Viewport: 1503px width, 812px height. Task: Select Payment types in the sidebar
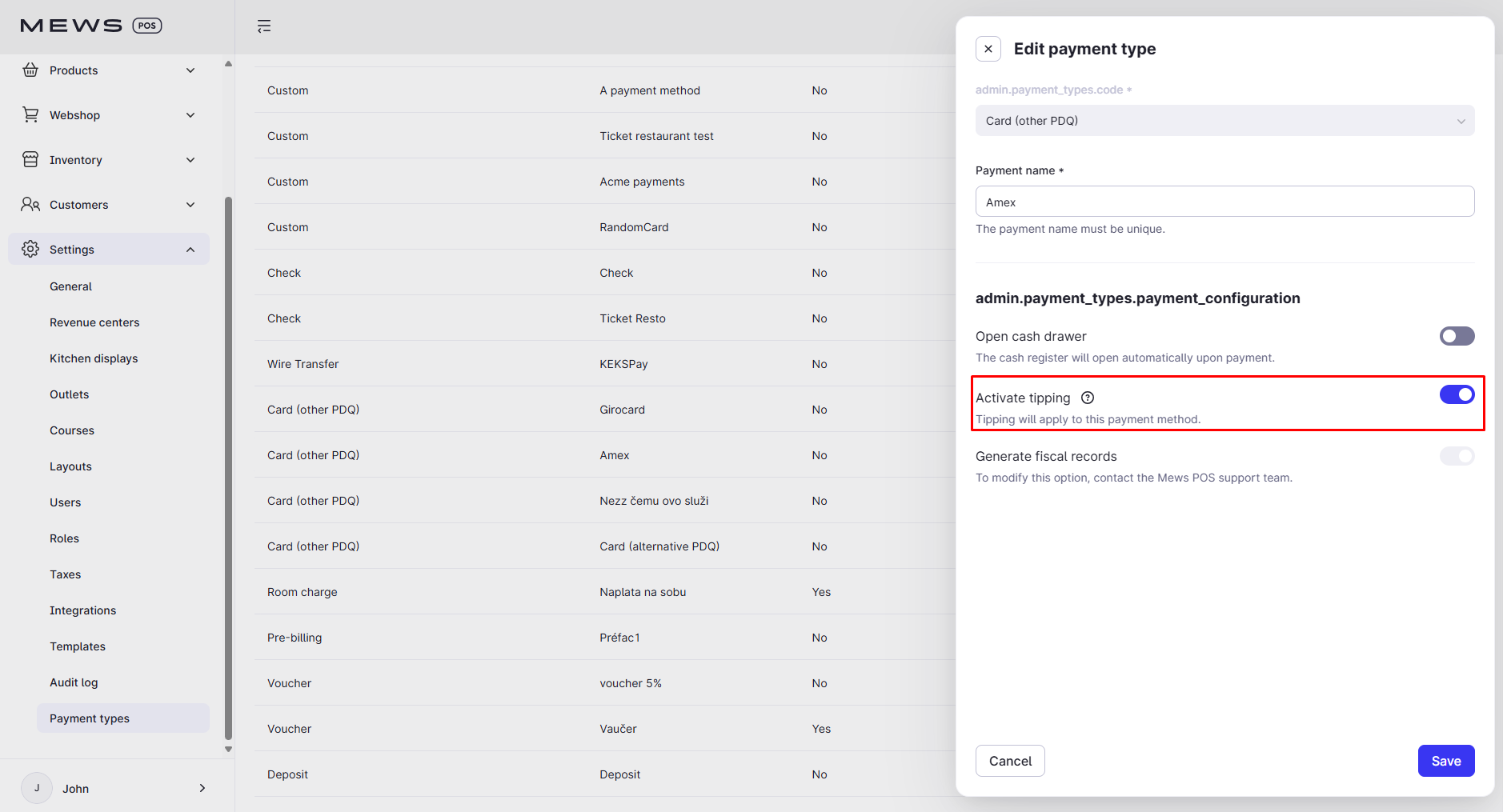pos(90,718)
